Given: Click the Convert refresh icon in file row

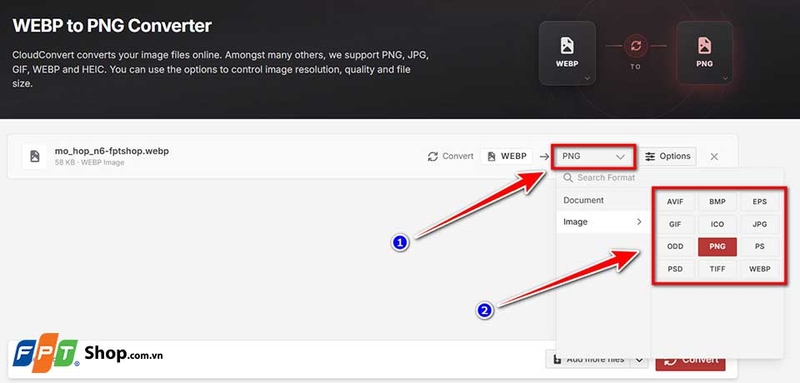Looking at the screenshot, I should click(433, 157).
